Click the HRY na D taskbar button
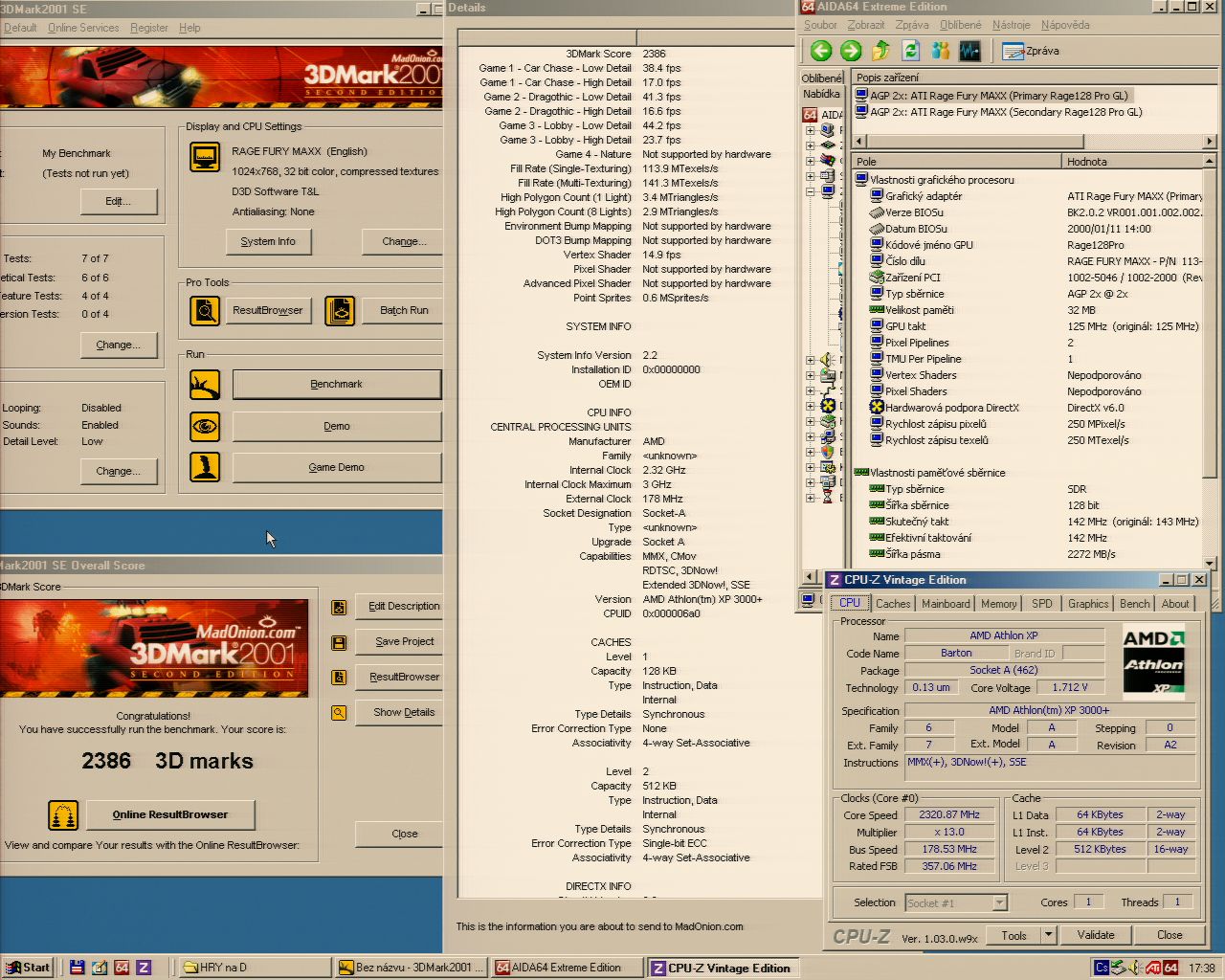The height and width of the screenshot is (980, 1225). (x=254, y=968)
